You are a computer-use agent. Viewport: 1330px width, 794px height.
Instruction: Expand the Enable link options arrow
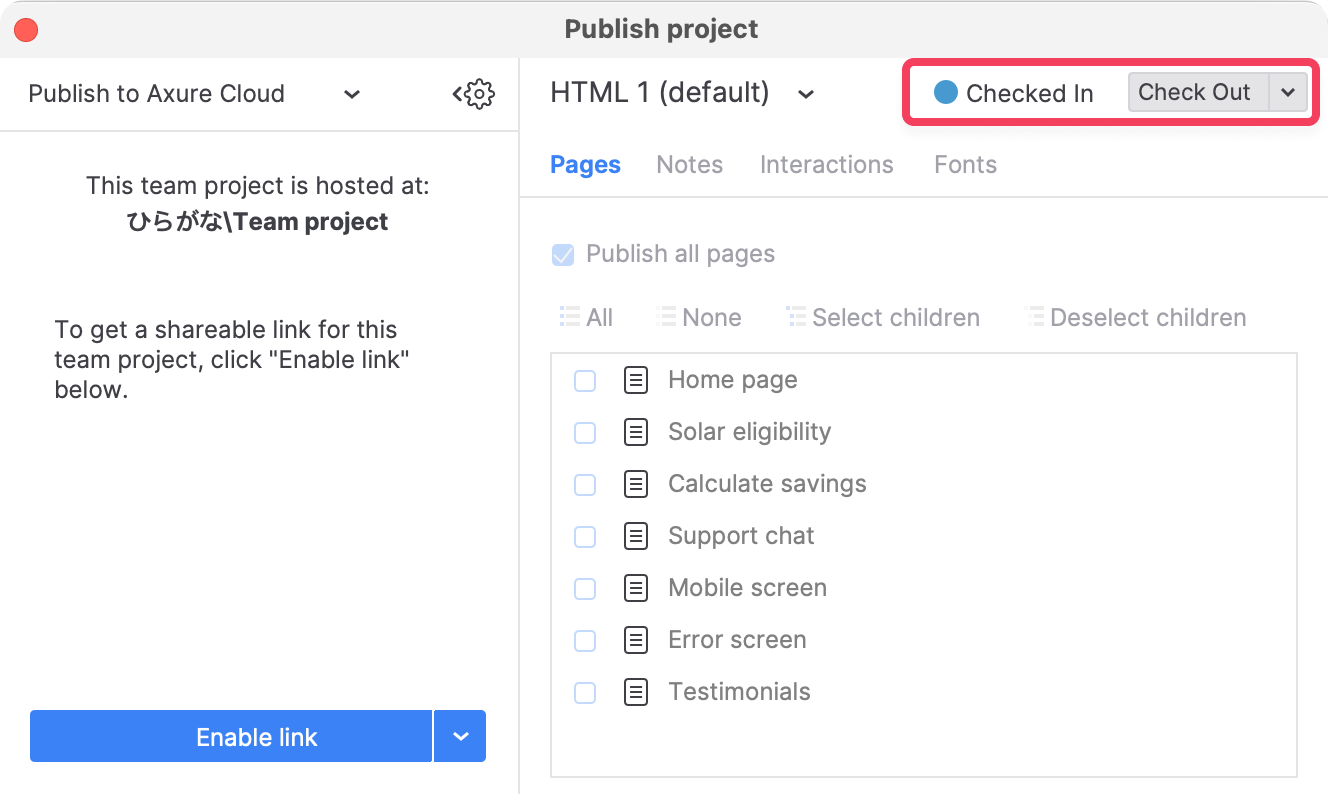(x=460, y=737)
